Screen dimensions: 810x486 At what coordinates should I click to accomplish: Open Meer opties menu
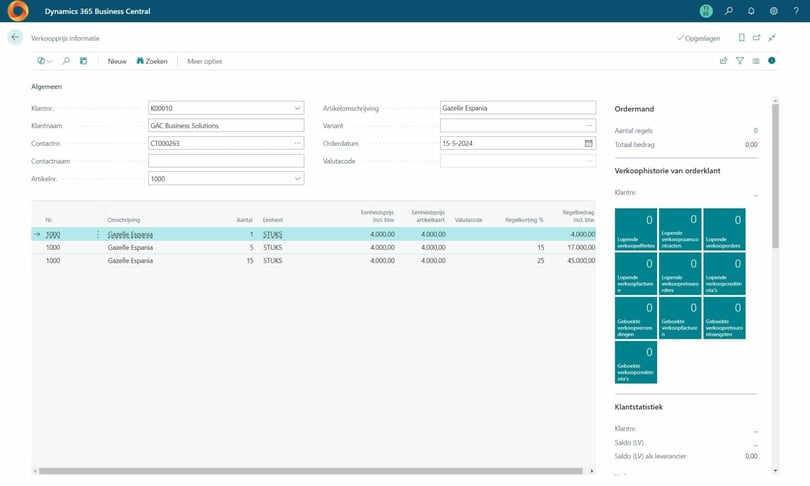click(x=205, y=61)
